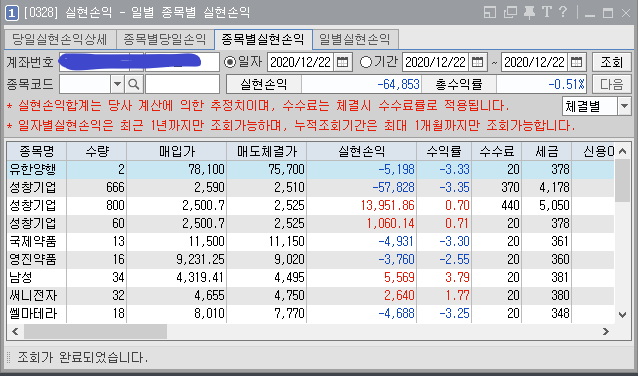Open the 일별실현손익 tab

(354, 39)
